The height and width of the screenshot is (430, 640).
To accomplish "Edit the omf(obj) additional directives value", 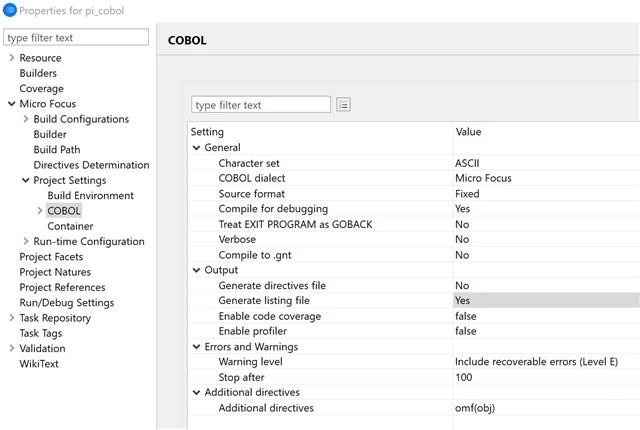I will tap(475, 408).
